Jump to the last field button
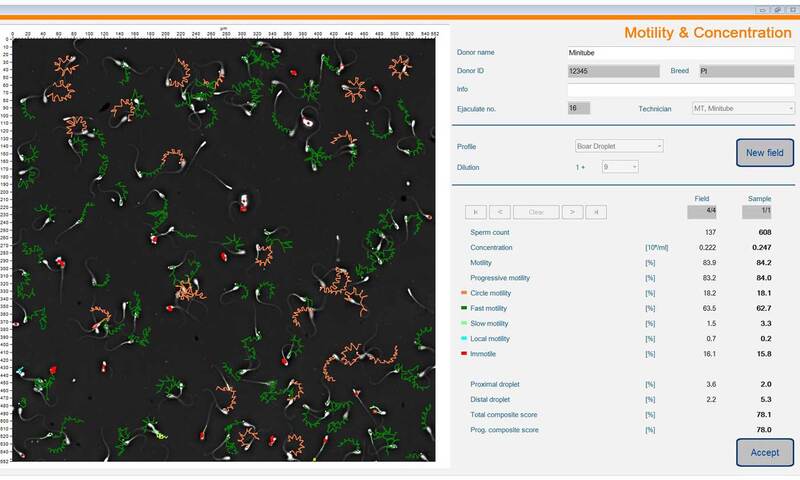Image resolution: width=800 pixels, height=480 pixels. point(597,212)
